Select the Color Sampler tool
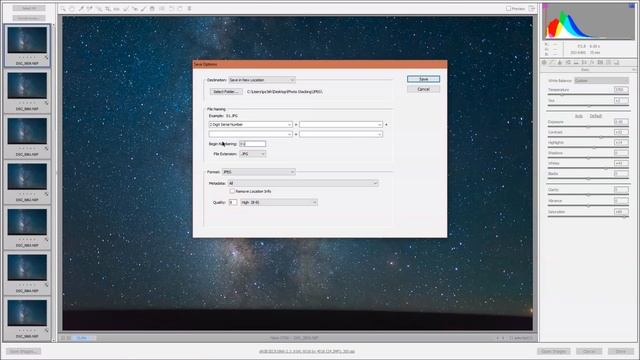The width and height of the screenshot is (640, 360). [x=90, y=9]
